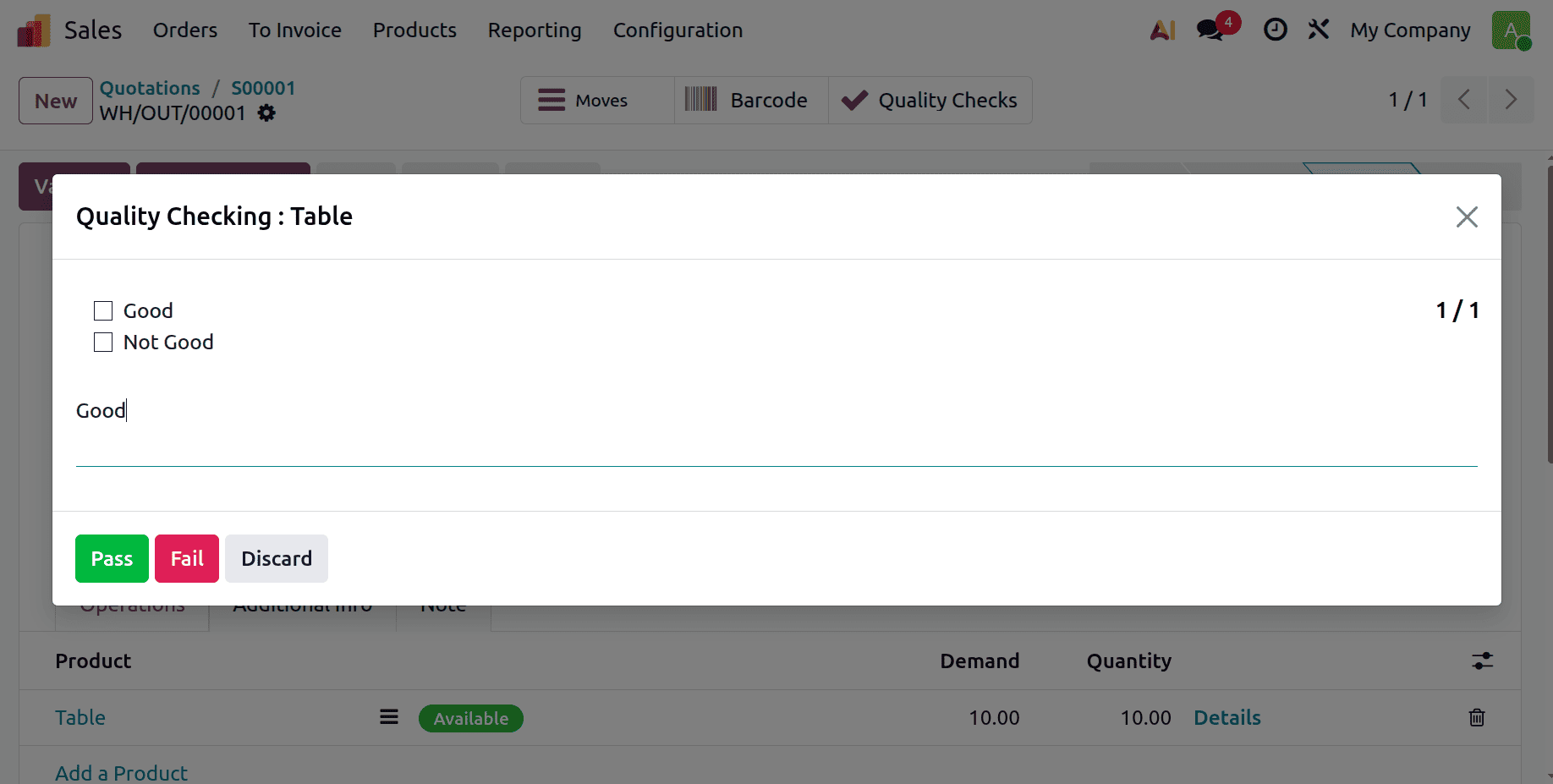Go back to Quotations breadcrumb
The image size is (1553, 784).
[150, 88]
